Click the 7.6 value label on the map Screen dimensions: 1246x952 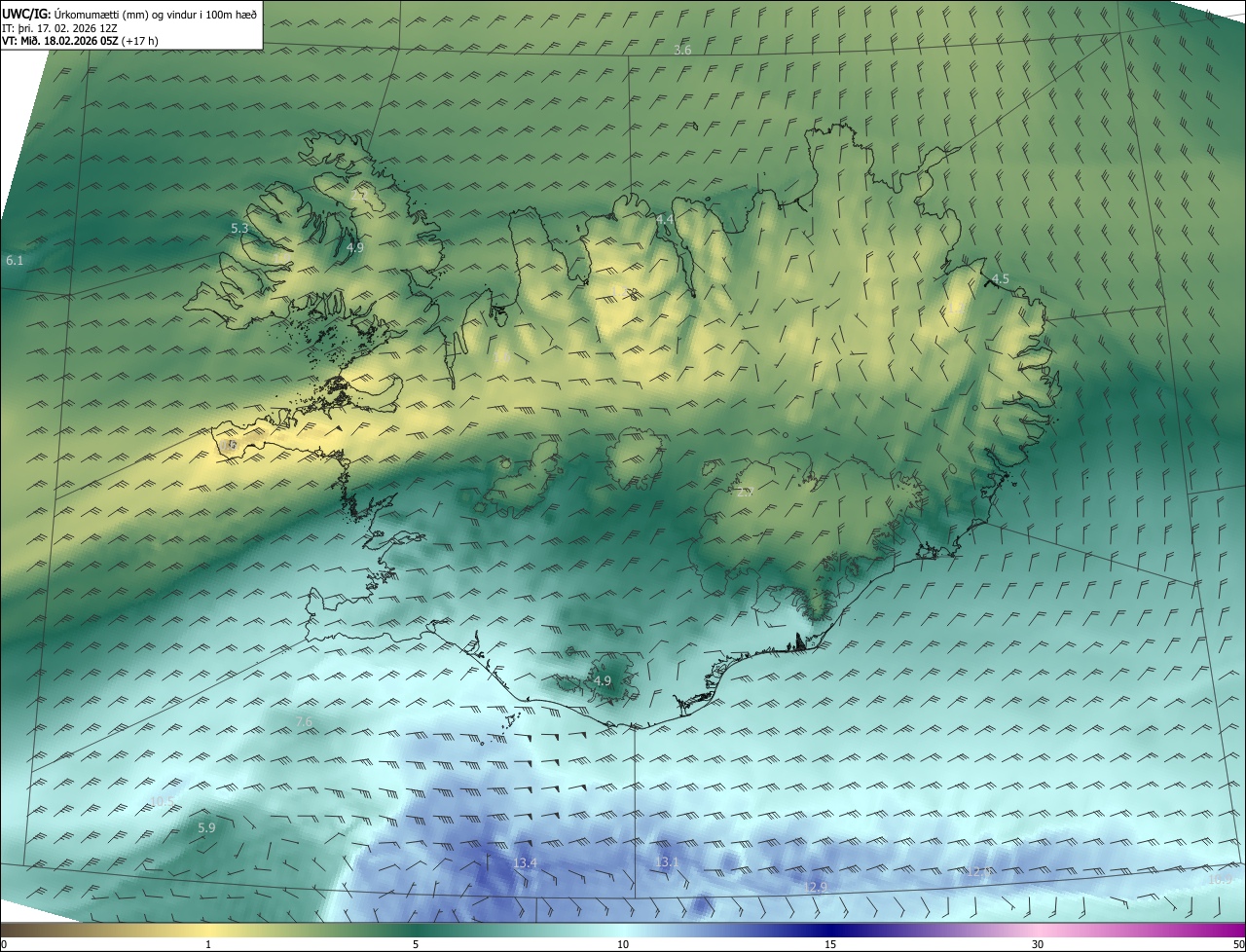pyautogui.click(x=304, y=721)
